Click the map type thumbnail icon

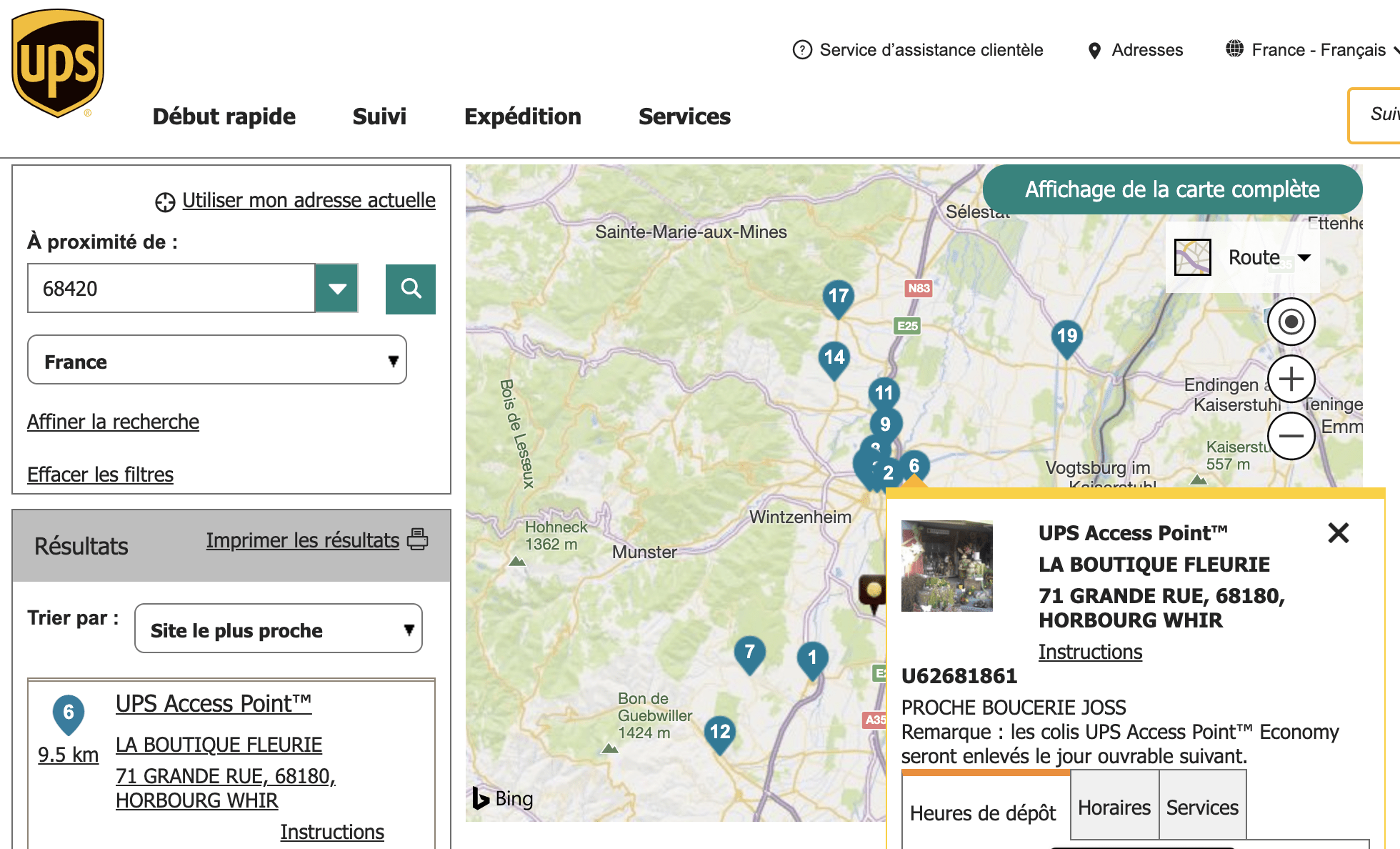tap(1193, 257)
